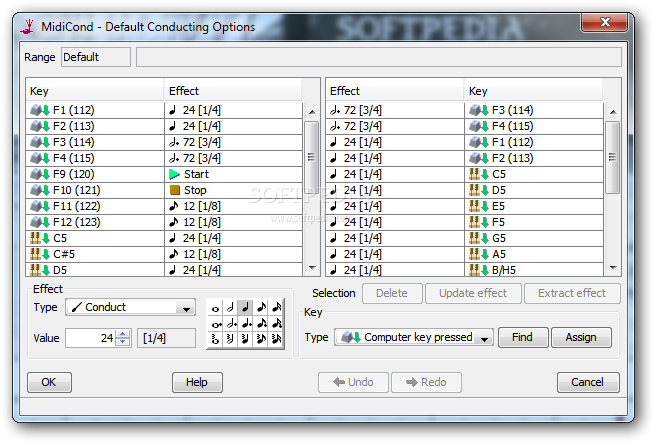Viewport: 655px width, 443px height.
Task: Click the Extract effect button
Action: tap(572, 293)
